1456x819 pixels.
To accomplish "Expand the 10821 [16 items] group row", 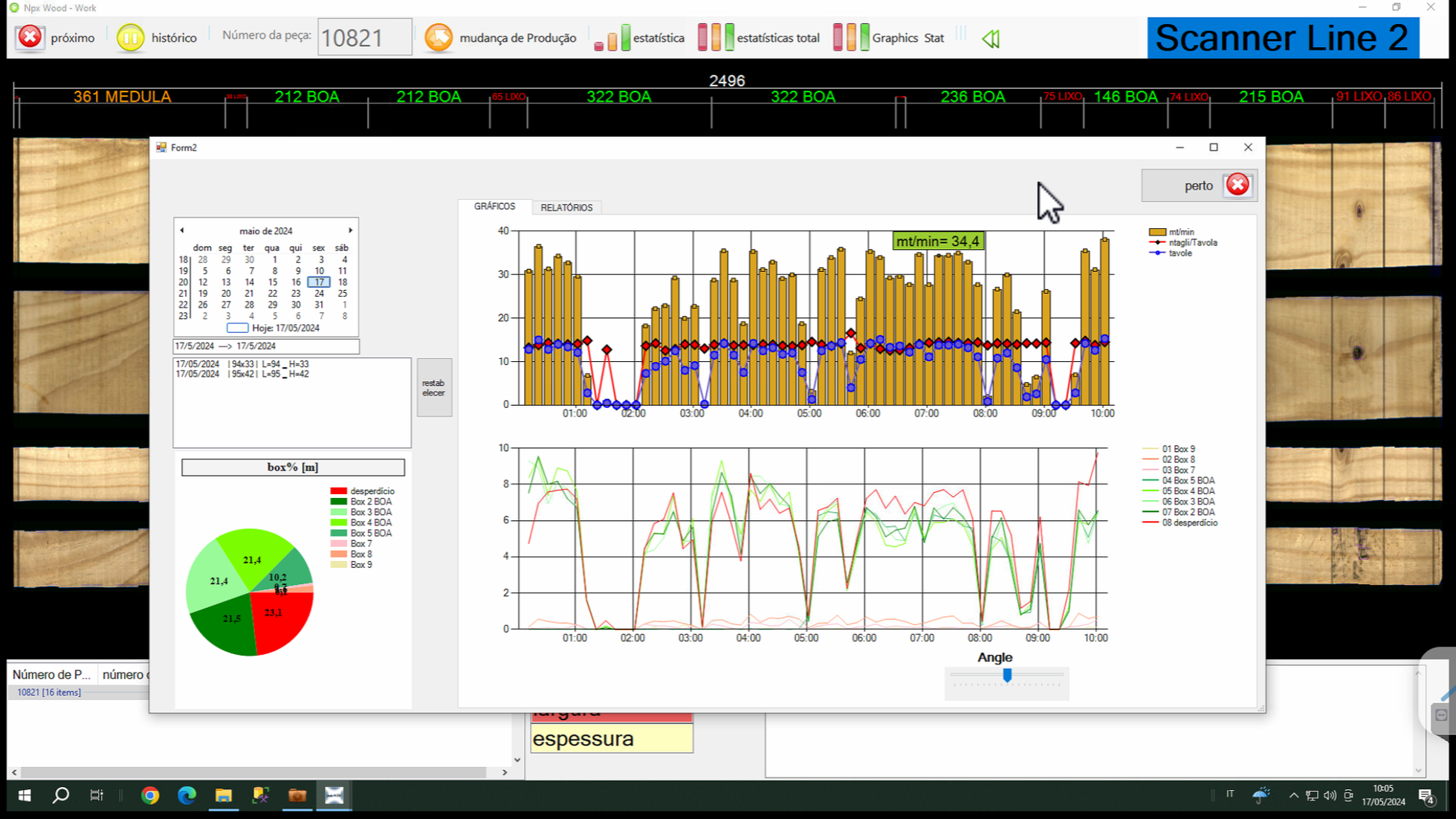I will coord(49,692).
